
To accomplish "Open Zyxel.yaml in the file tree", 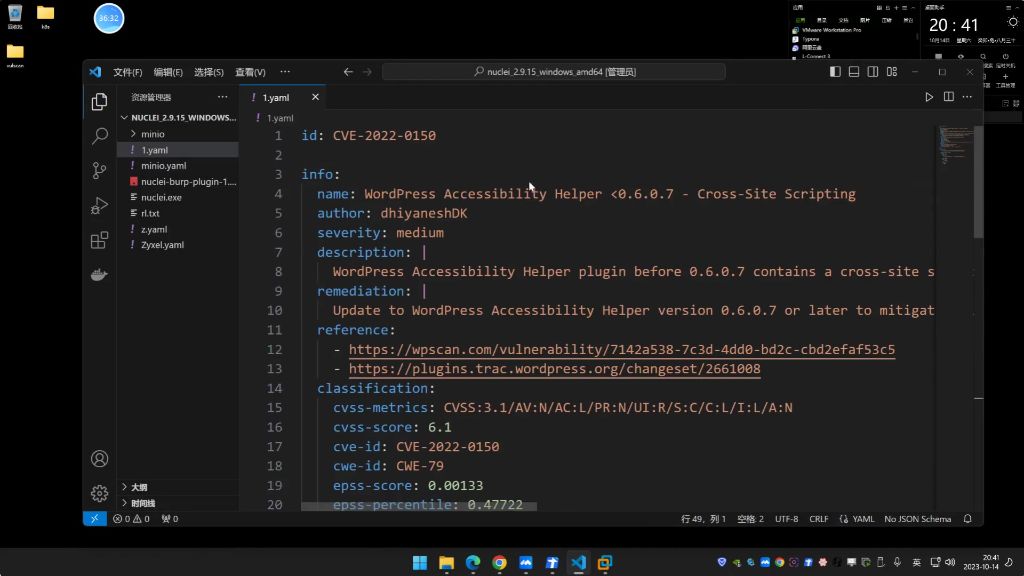I will click(x=178, y=245).
